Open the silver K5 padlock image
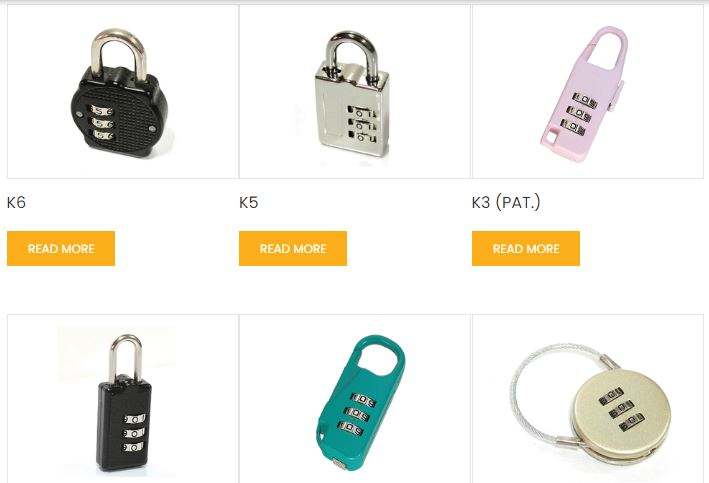Viewport: 709px width, 483px height. pos(354,91)
